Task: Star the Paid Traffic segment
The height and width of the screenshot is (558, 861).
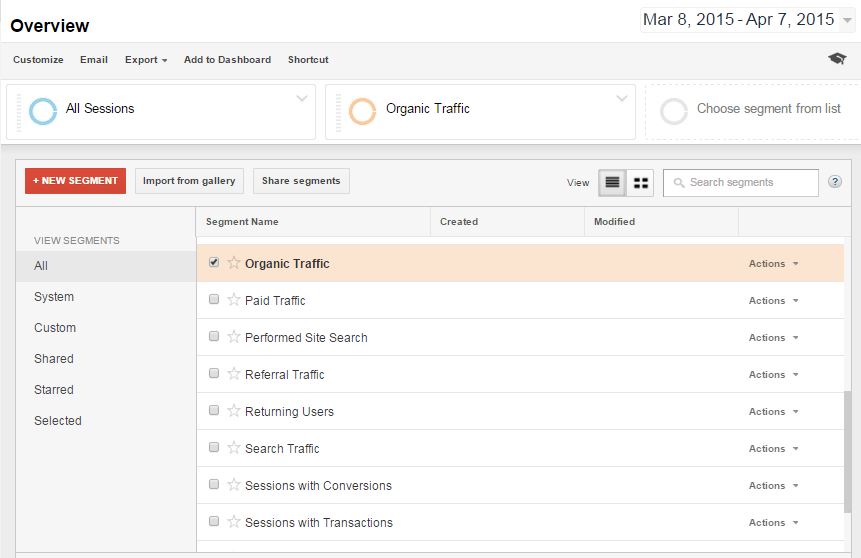Action: (x=234, y=300)
